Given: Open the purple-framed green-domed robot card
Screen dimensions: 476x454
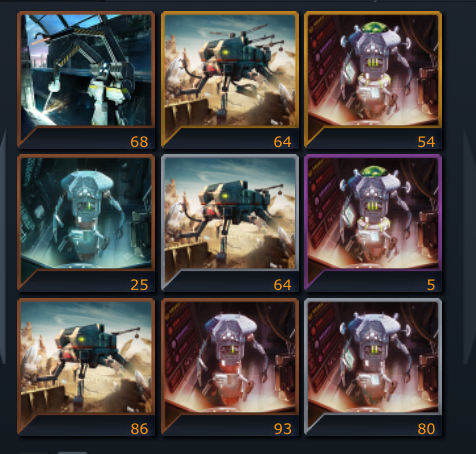Looking at the screenshot, I should (373, 223).
